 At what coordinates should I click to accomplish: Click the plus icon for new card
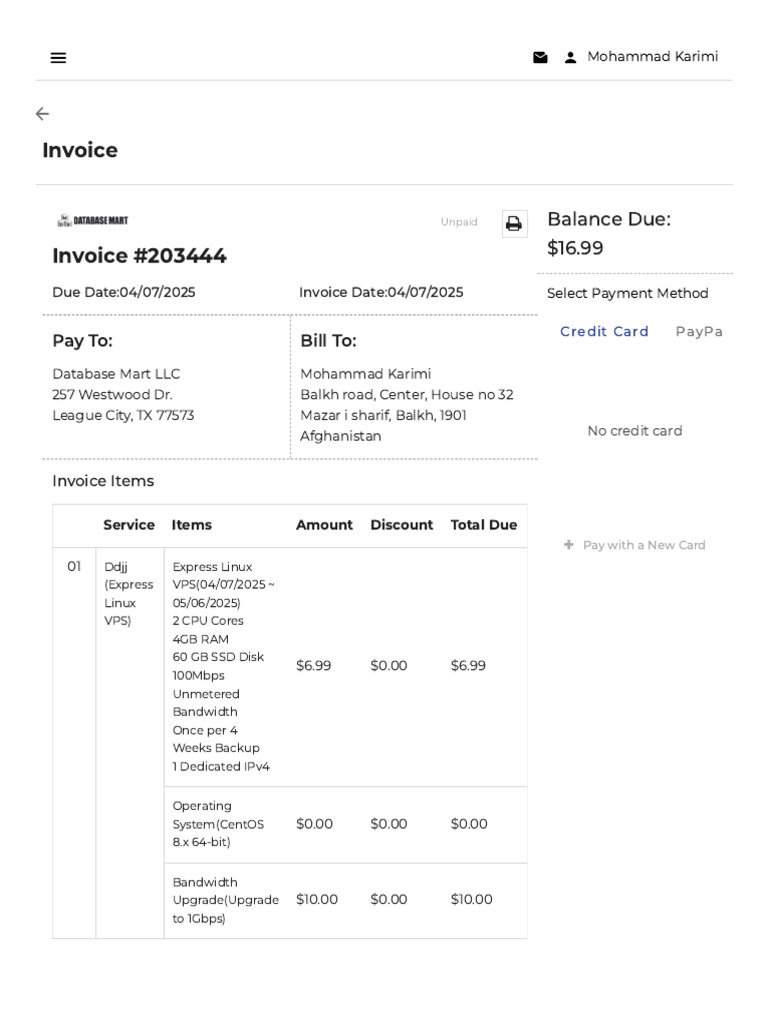(569, 545)
